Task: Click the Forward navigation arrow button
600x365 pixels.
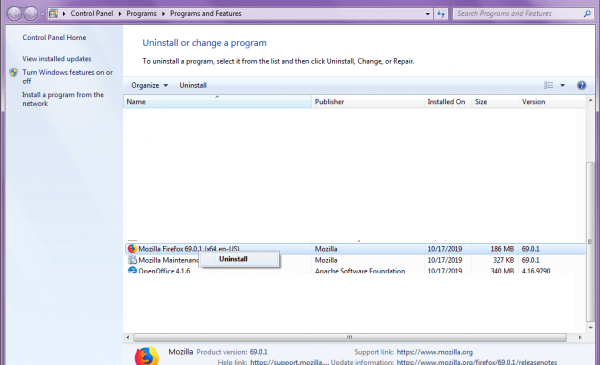Action: pos(31,14)
